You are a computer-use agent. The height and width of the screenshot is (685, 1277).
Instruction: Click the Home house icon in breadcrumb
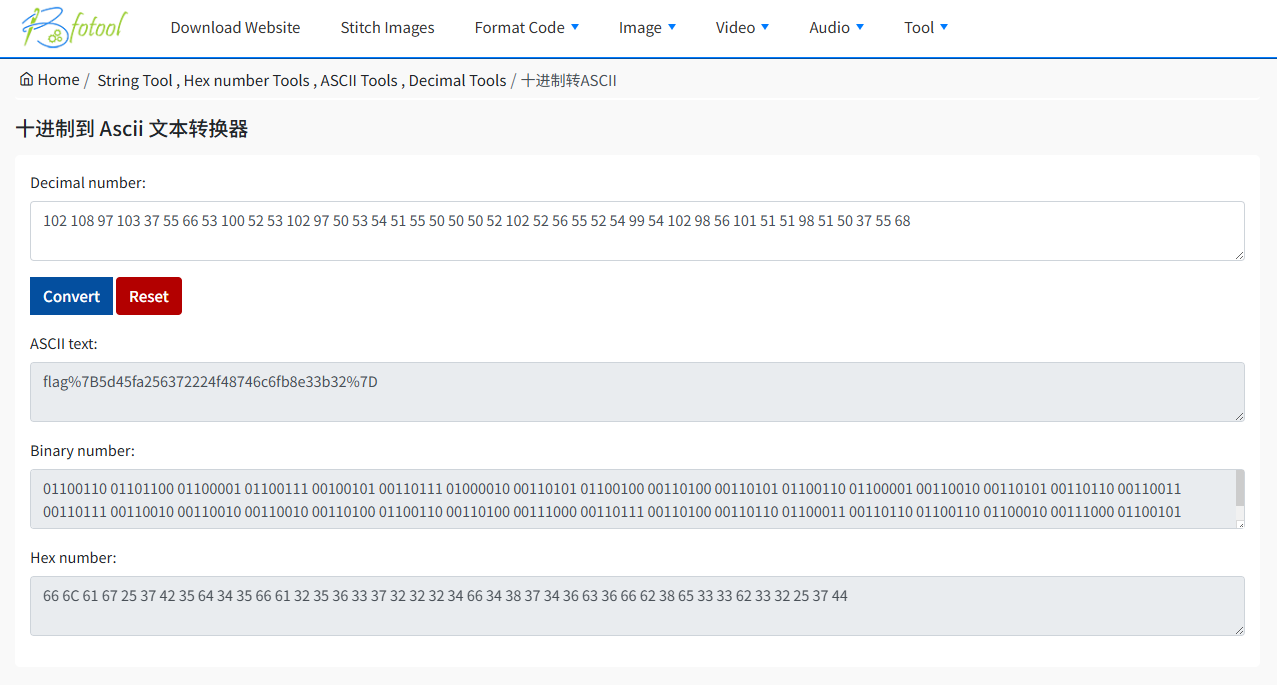[26, 79]
